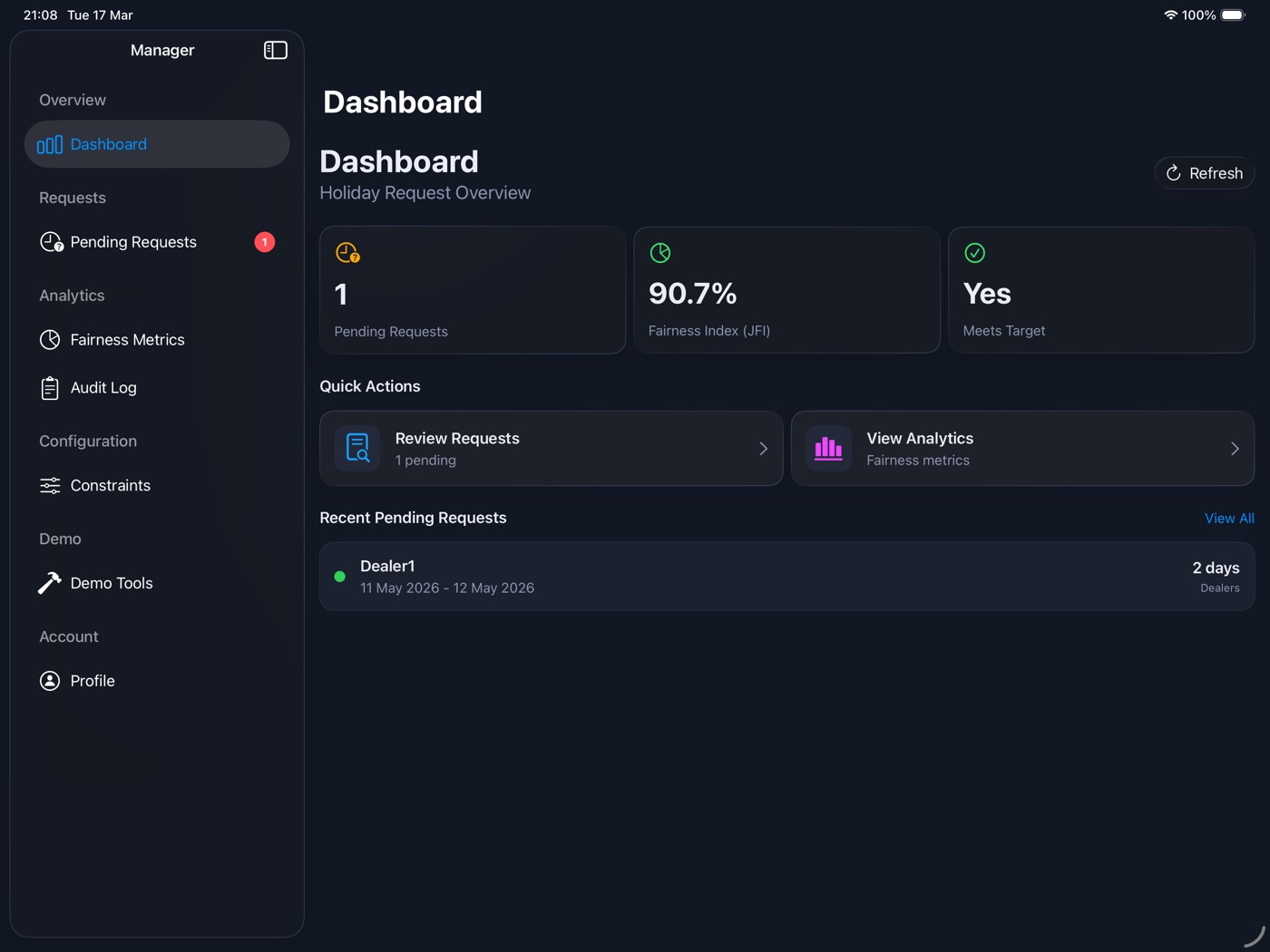
Task: Open Constraints configuration
Action: tap(157, 486)
